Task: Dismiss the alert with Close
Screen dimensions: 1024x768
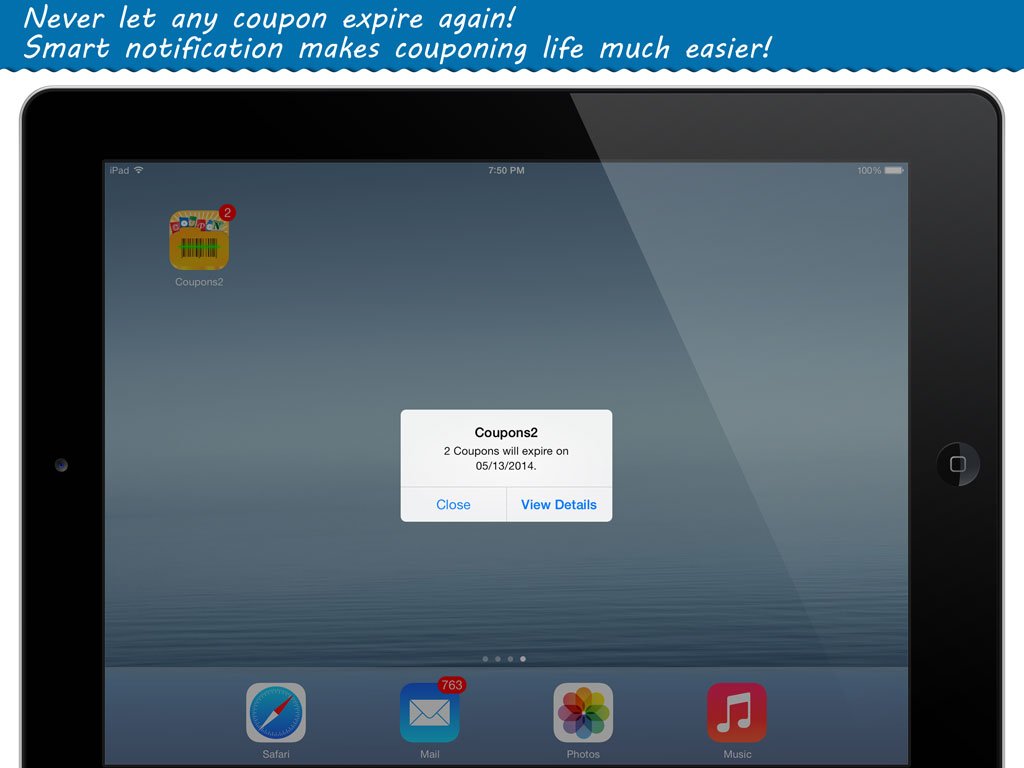Action: click(453, 505)
